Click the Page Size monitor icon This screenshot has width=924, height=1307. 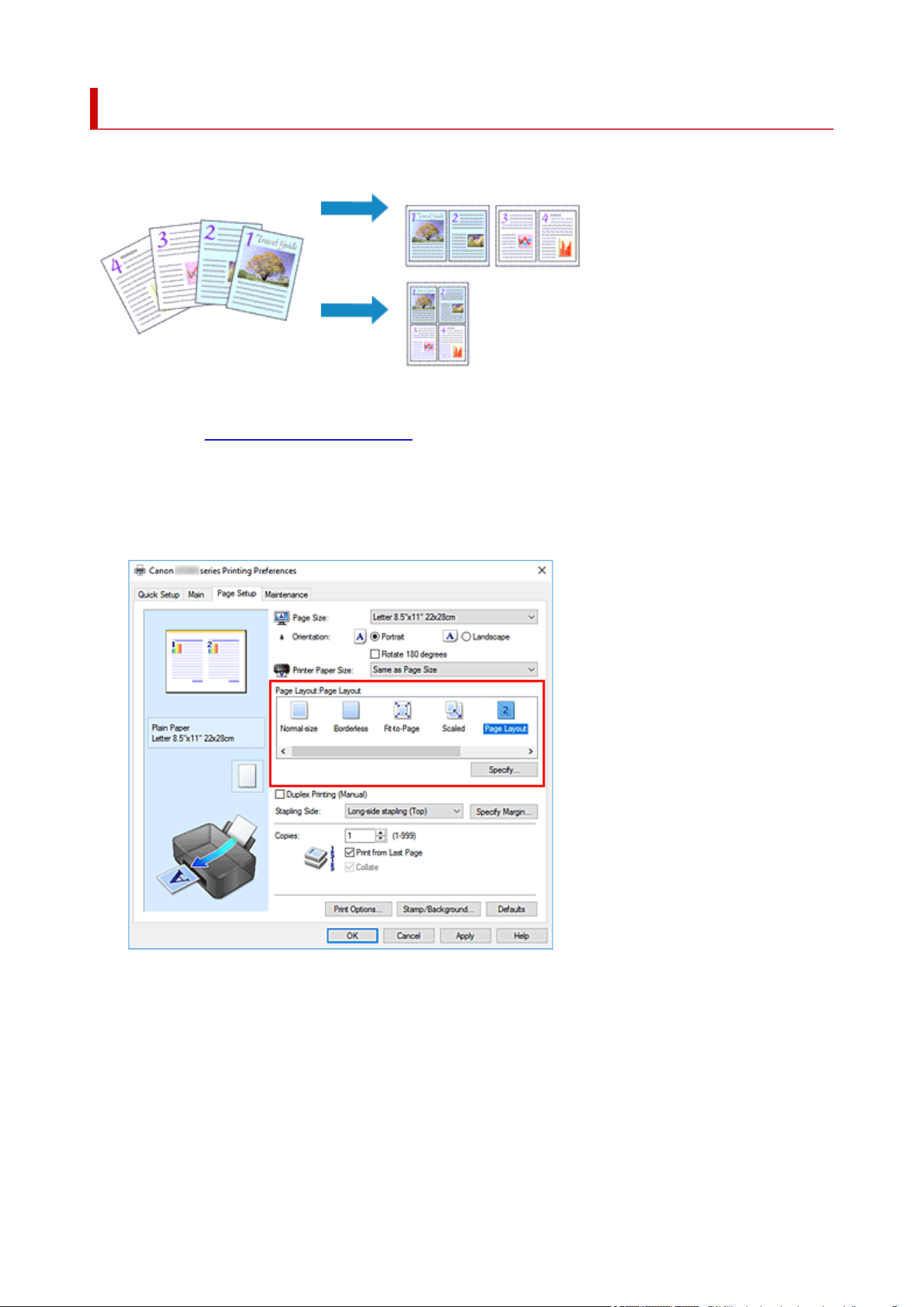282,617
